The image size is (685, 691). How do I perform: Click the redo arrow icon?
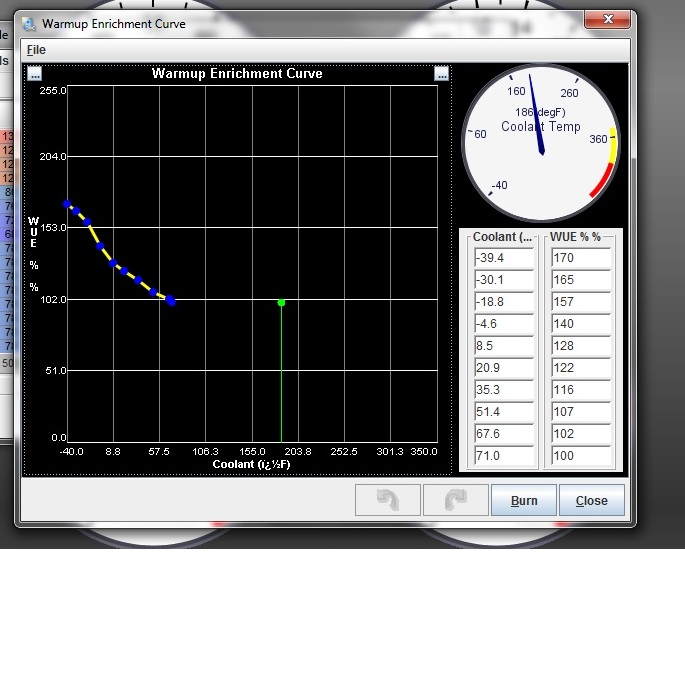pyautogui.click(x=456, y=500)
